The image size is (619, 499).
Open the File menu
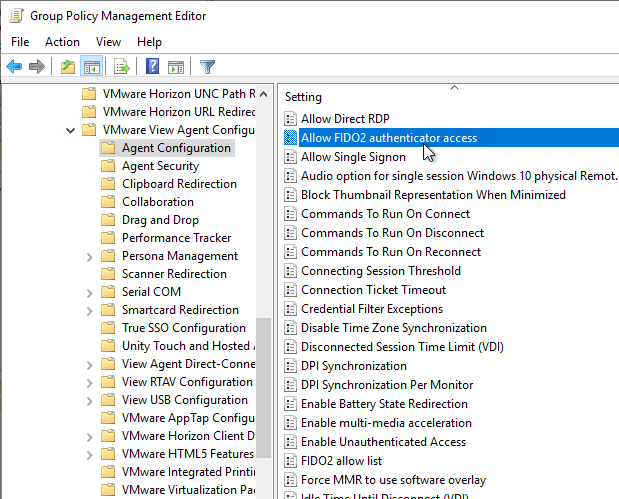pos(20,42)
